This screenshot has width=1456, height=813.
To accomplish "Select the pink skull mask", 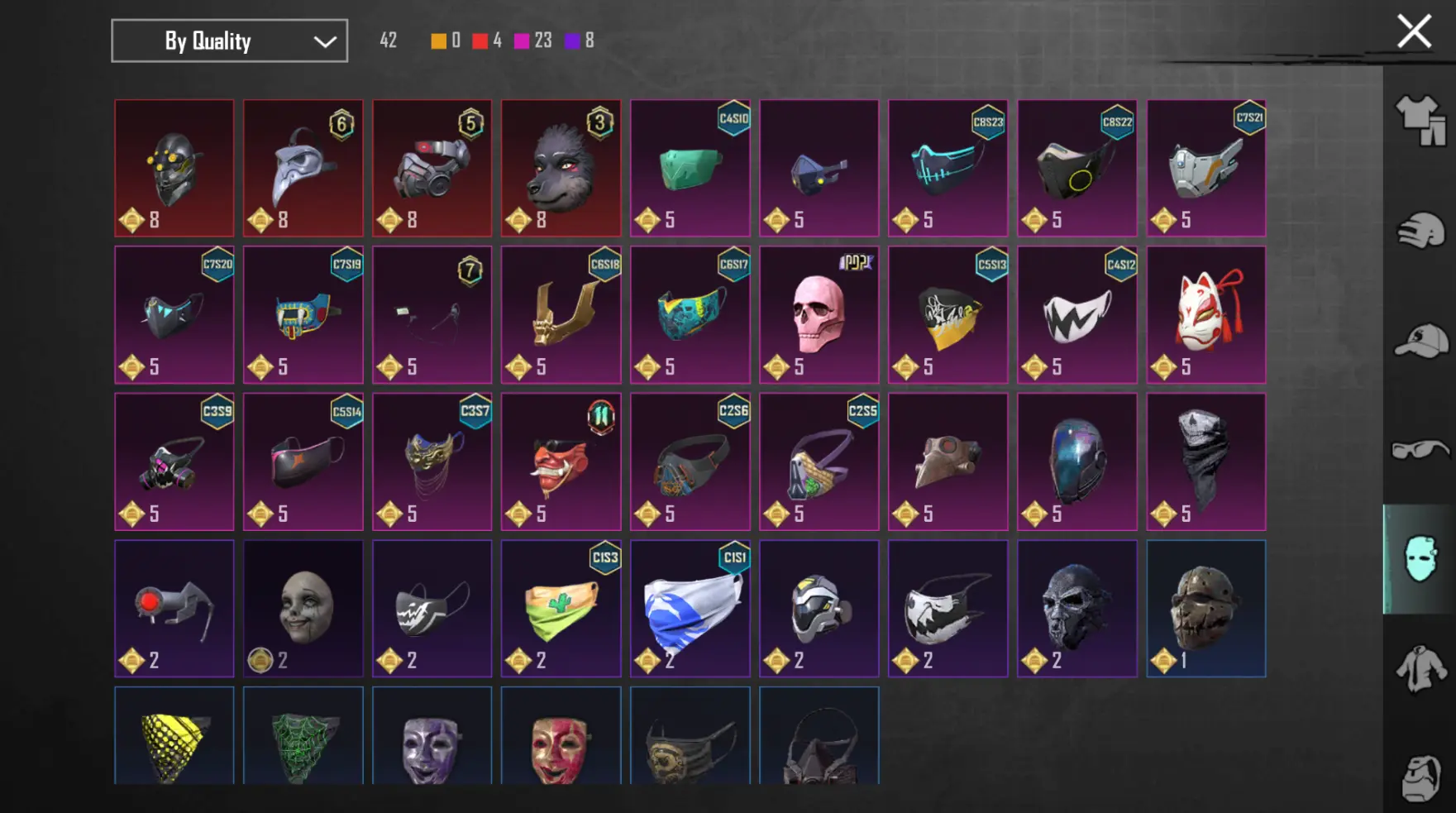I will [819, 314].
